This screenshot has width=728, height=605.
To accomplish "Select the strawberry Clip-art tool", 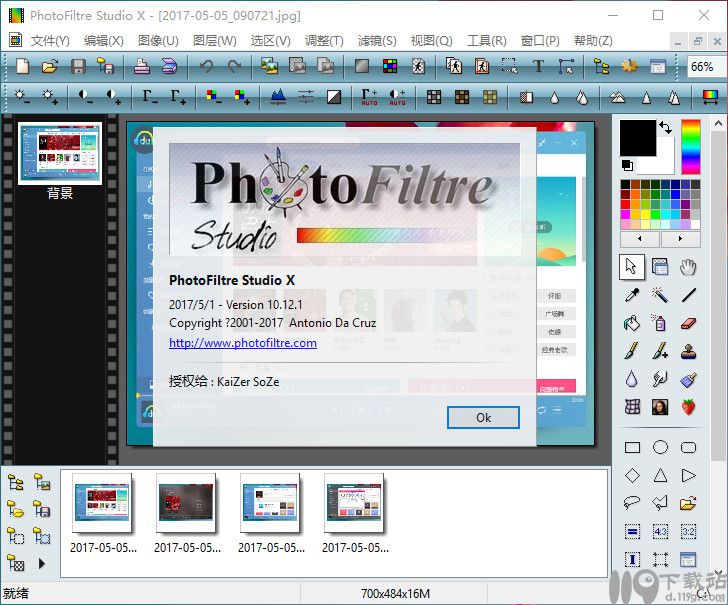I will click(x=689, y=407).
